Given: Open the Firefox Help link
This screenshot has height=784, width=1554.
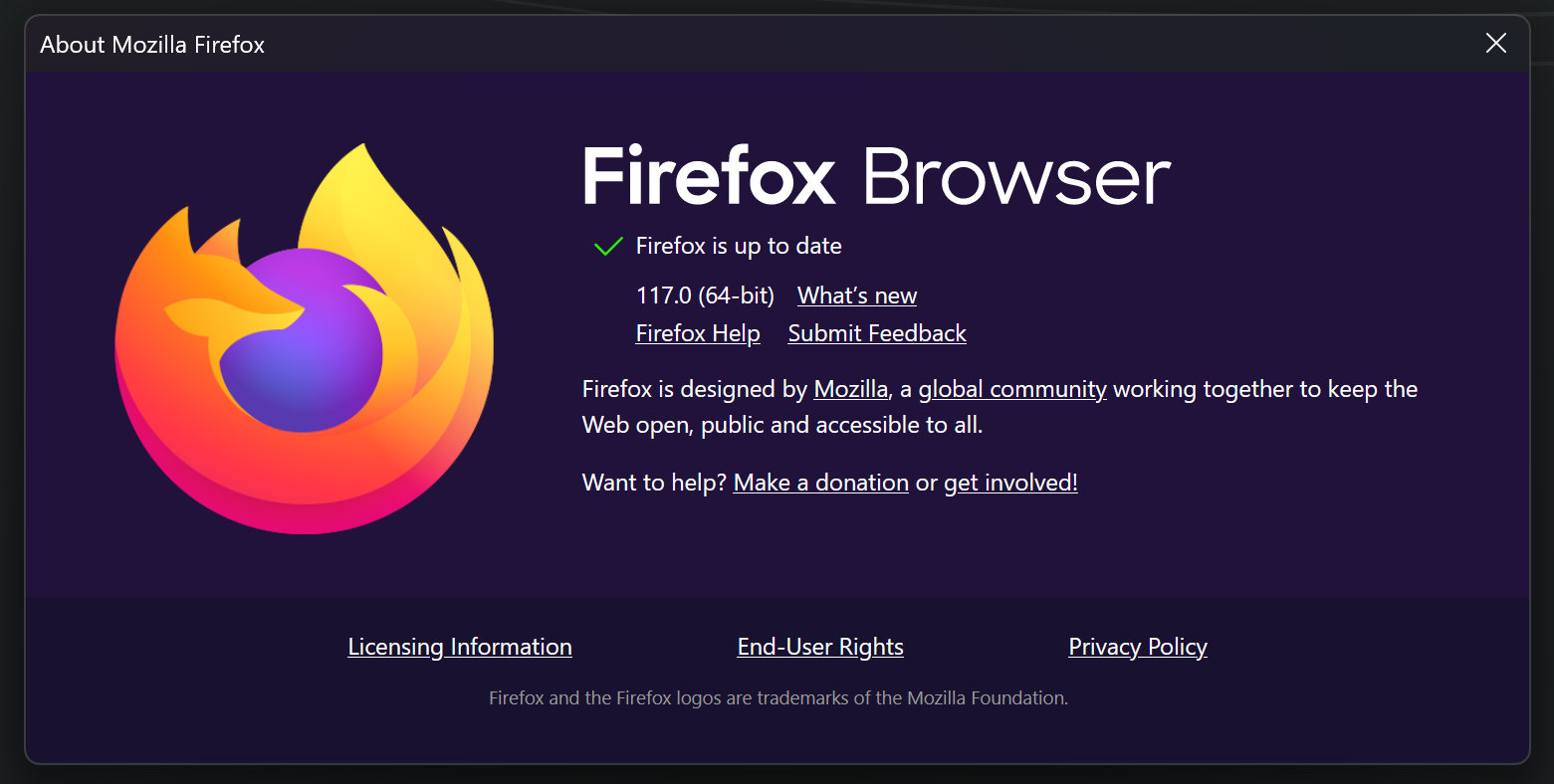Looking at the screenshot, I should pos(698,333).
